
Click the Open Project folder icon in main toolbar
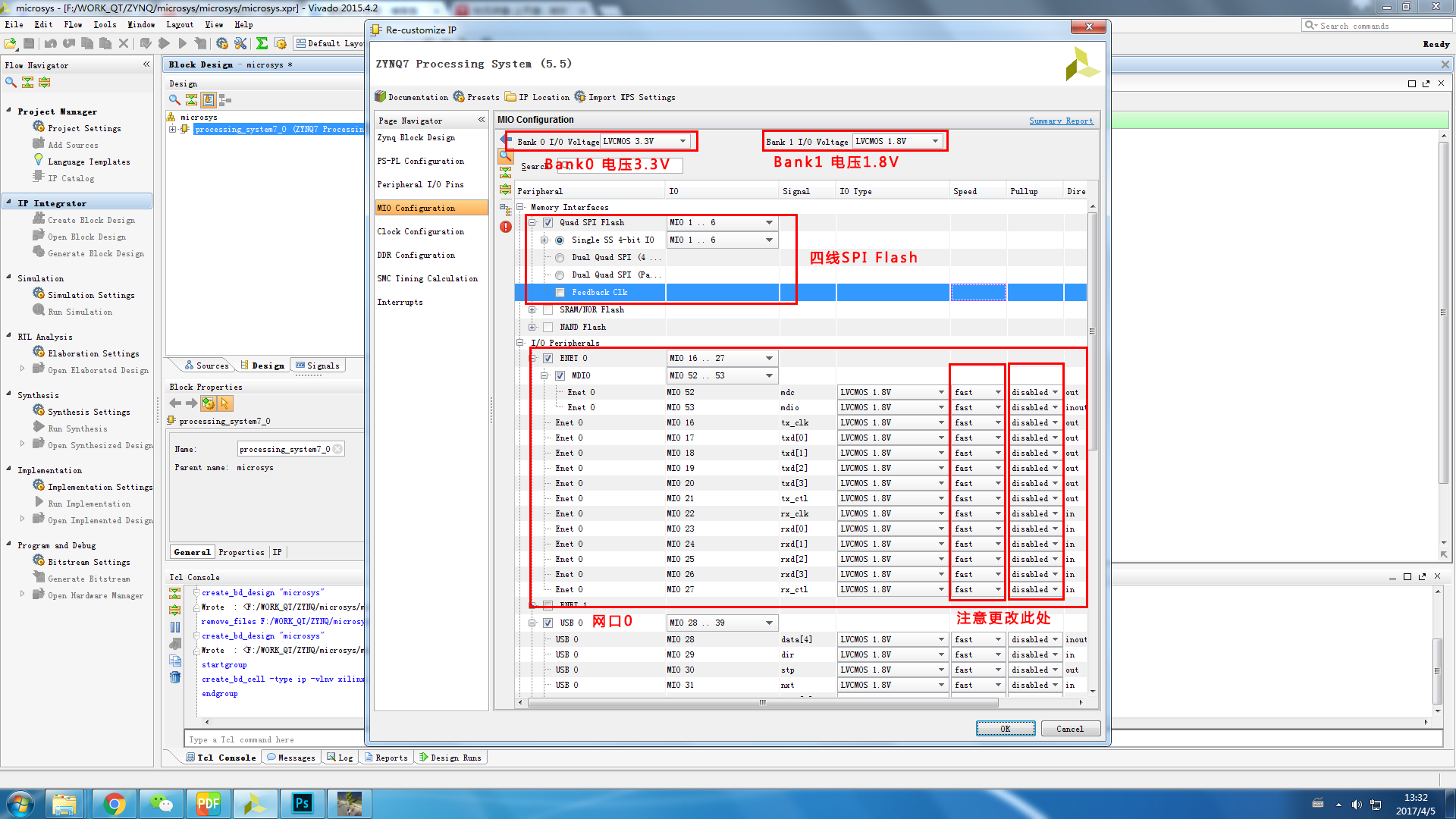11,44
